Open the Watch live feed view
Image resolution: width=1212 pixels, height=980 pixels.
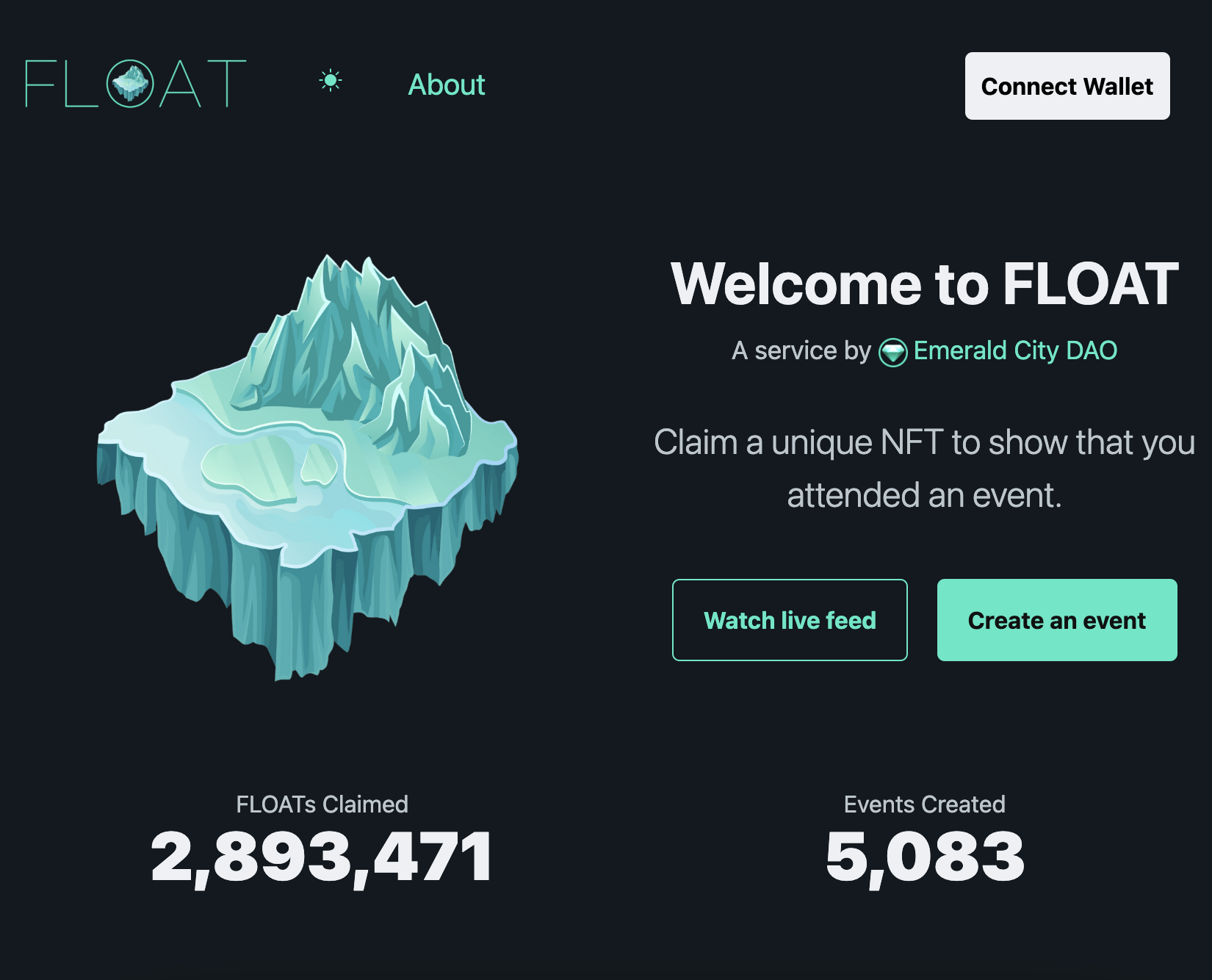(790, 620)
